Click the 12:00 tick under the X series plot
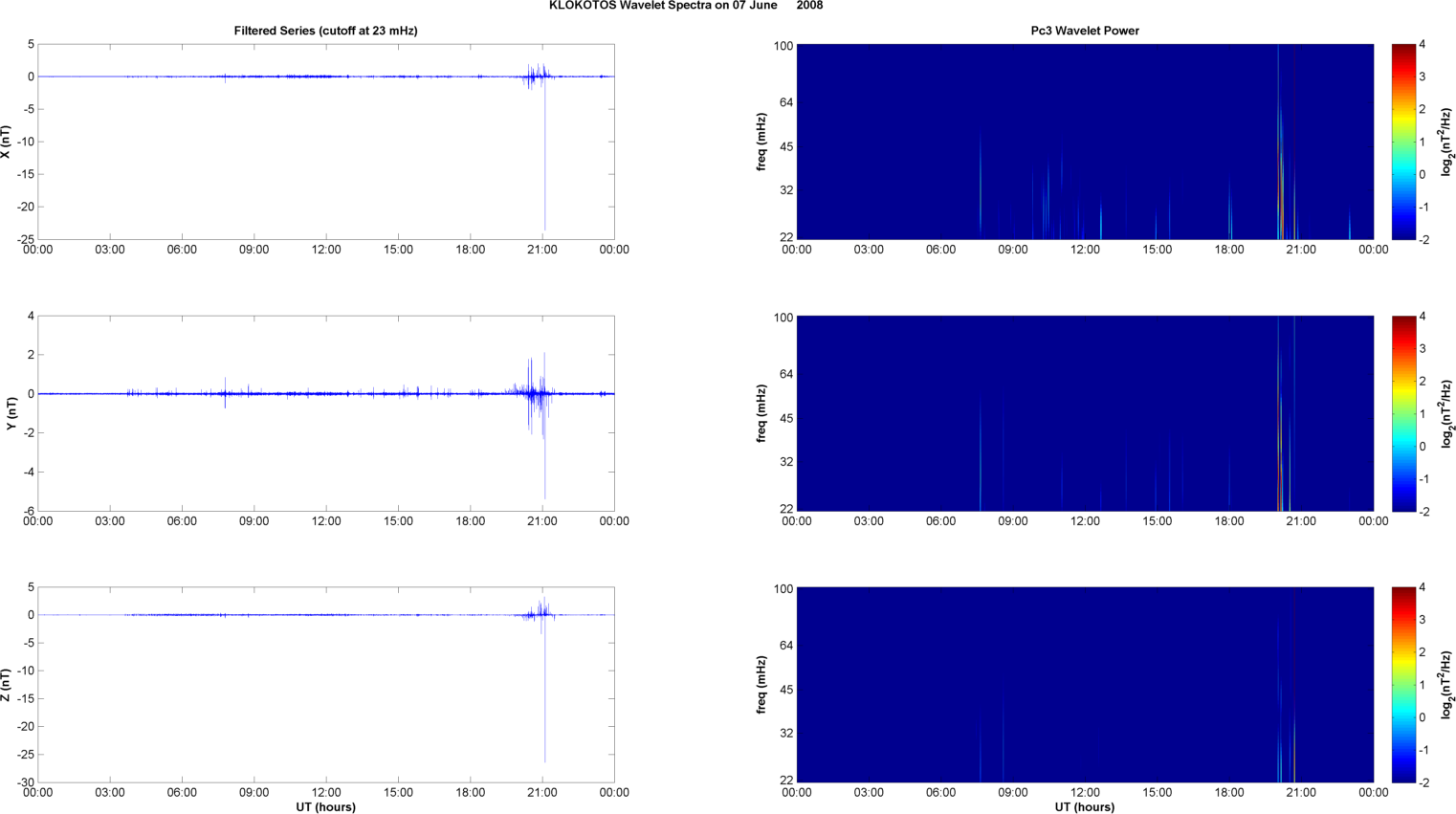Viewport: 1456px width, 814px height. (326, 250)
